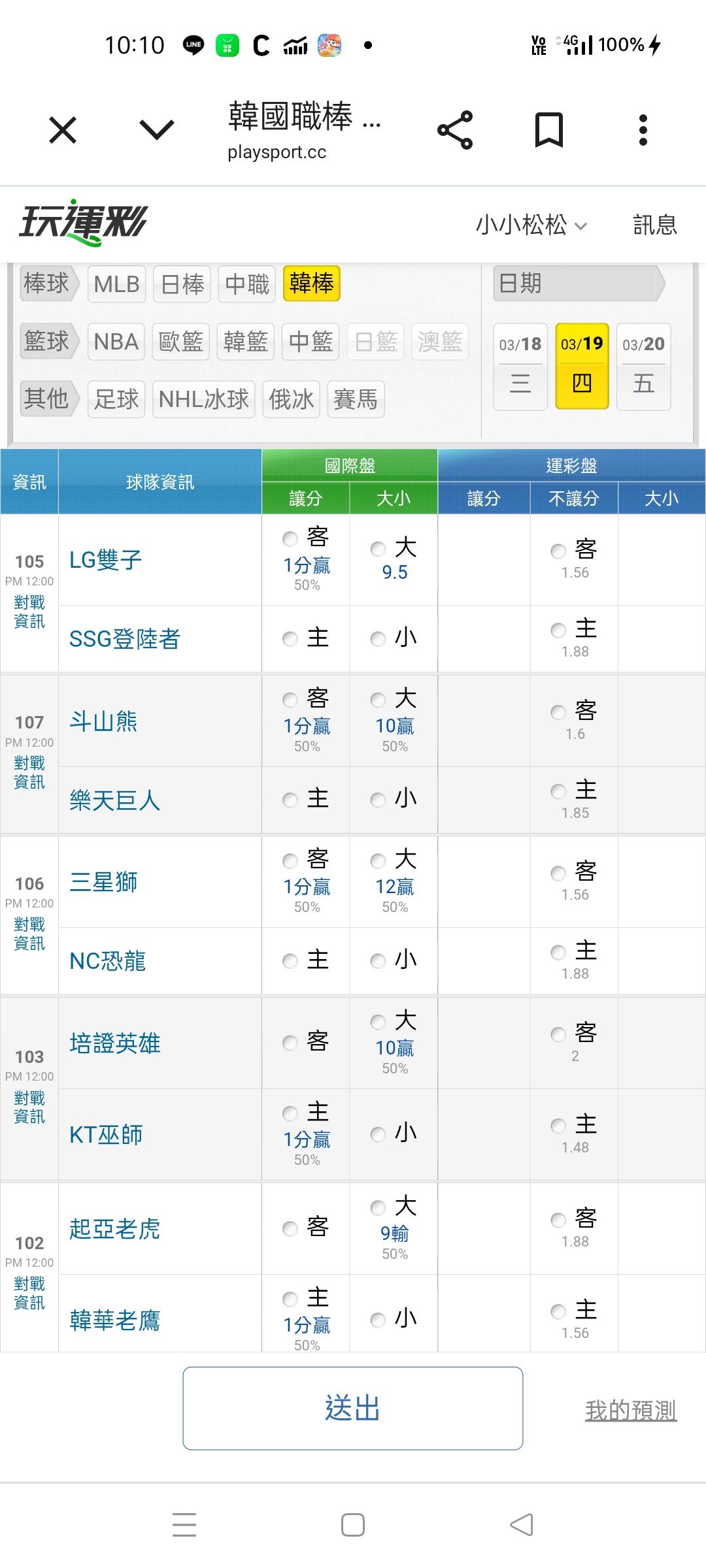Screen dimensions: 706x1568
Task: Open the 中籃 league tab
Action: tap(311, 342)
